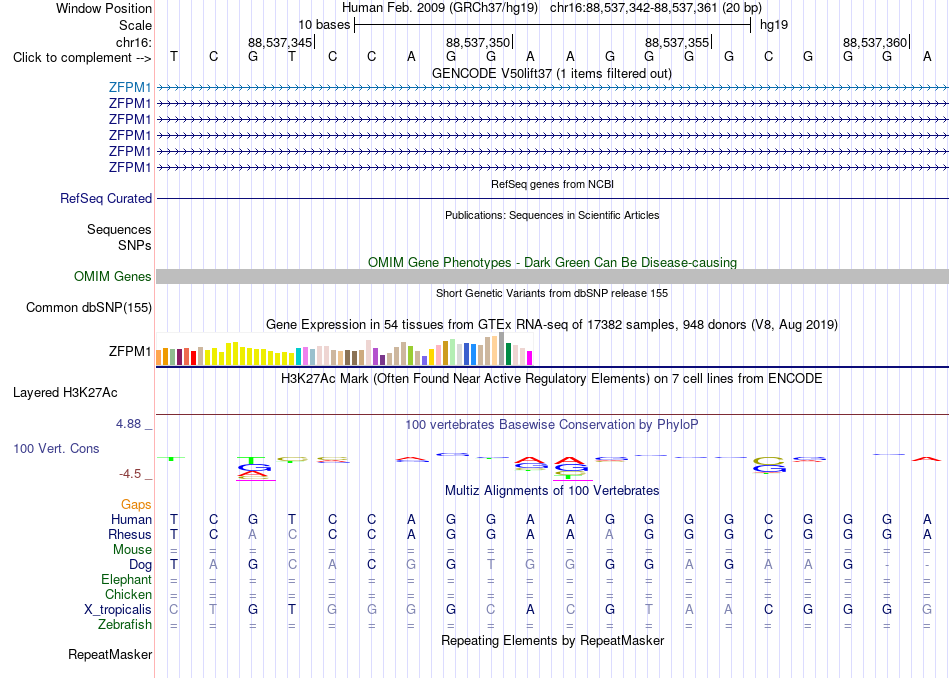
Task: Click the orange Gaps label
Action: pos(136,504)
